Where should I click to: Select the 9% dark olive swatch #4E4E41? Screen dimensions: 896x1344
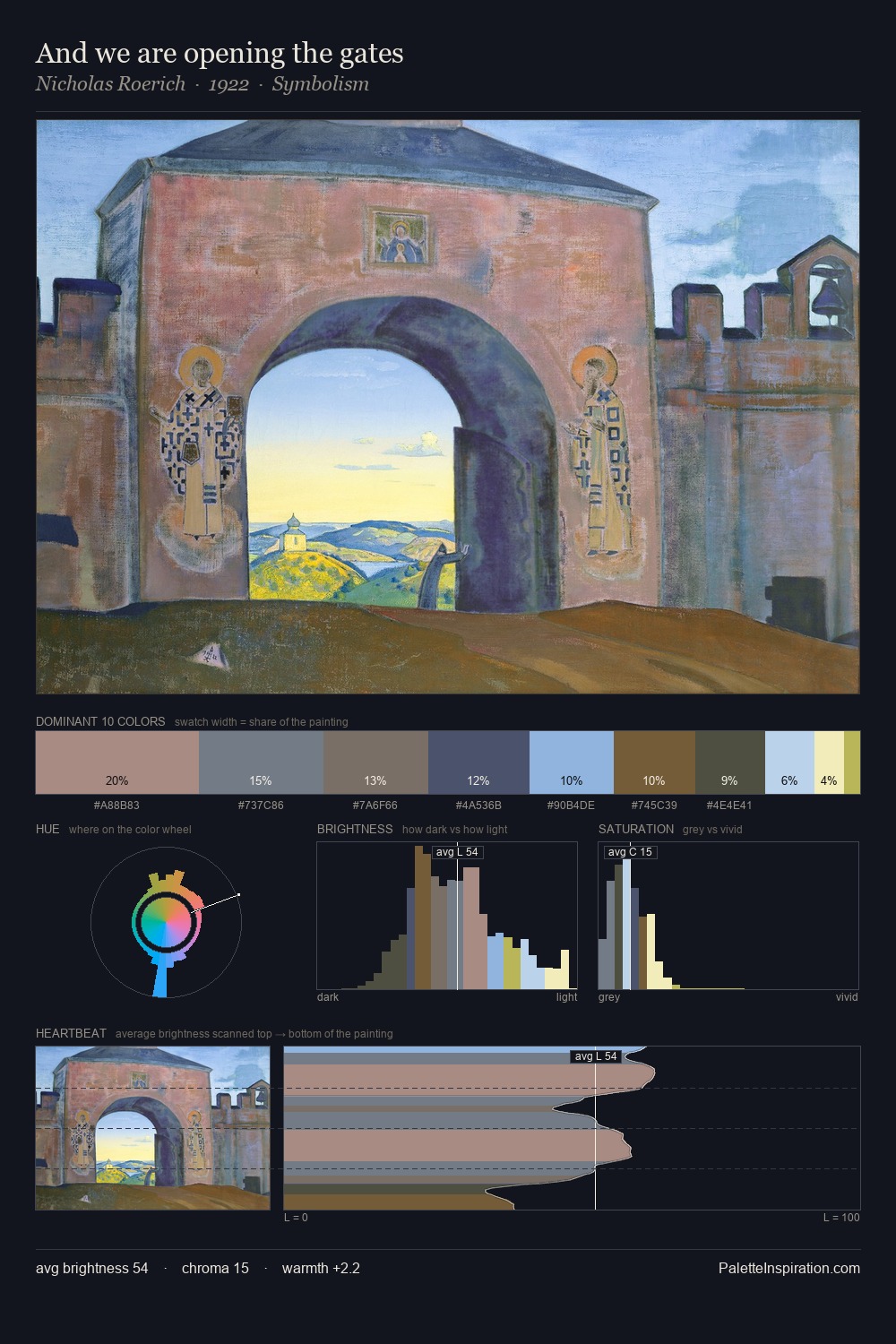(x=730, y=762)
